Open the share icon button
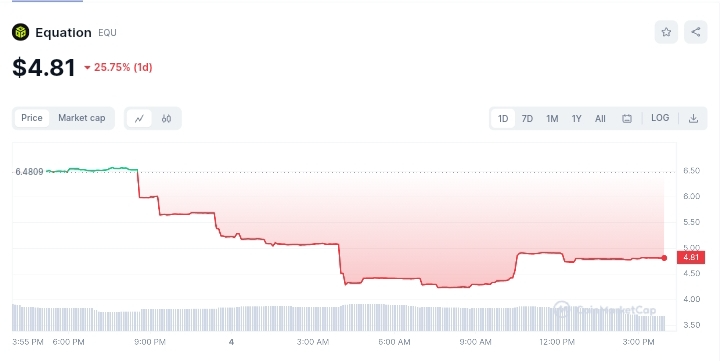720x361 pixels. 696,32
